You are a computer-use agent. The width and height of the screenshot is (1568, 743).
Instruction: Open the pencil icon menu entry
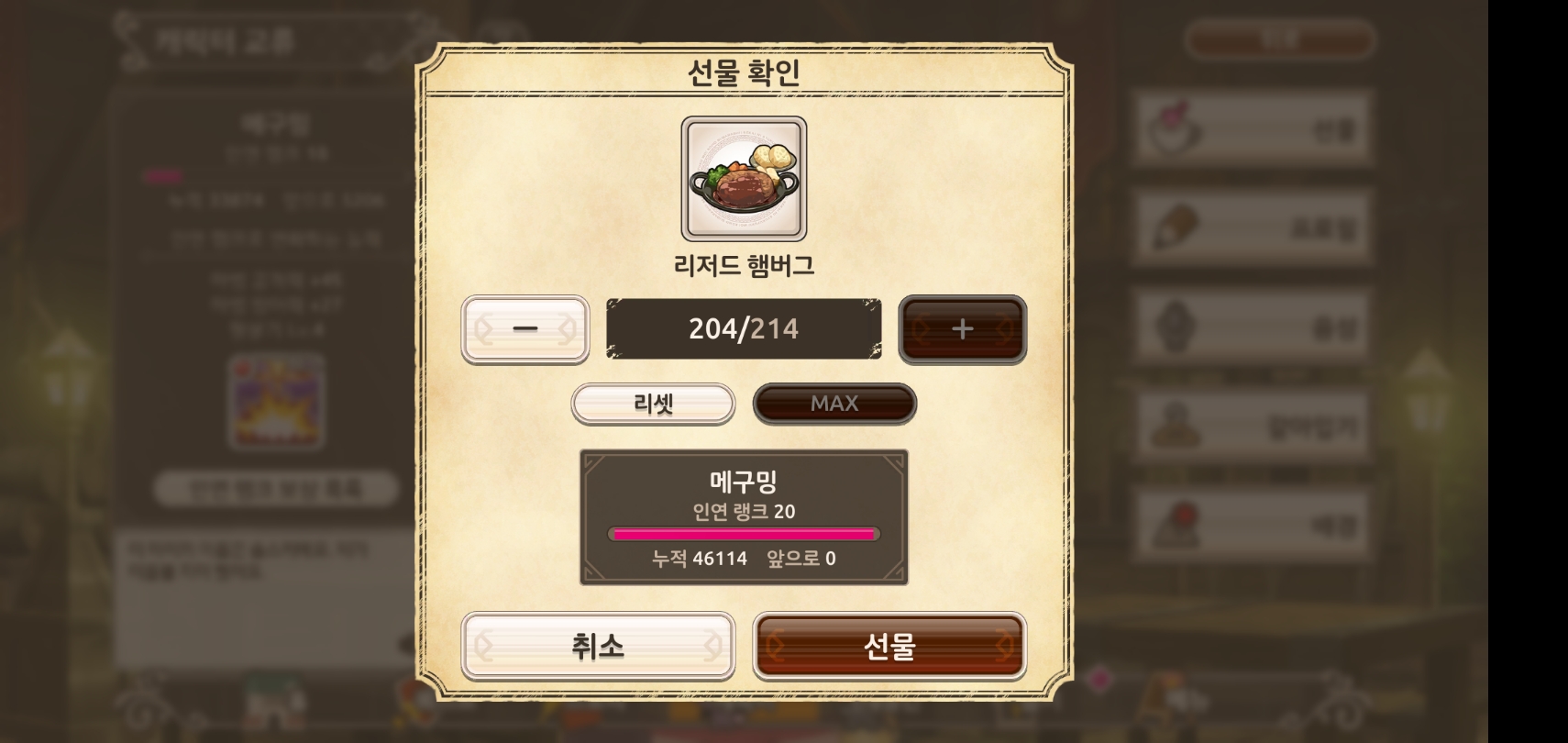1252,227
